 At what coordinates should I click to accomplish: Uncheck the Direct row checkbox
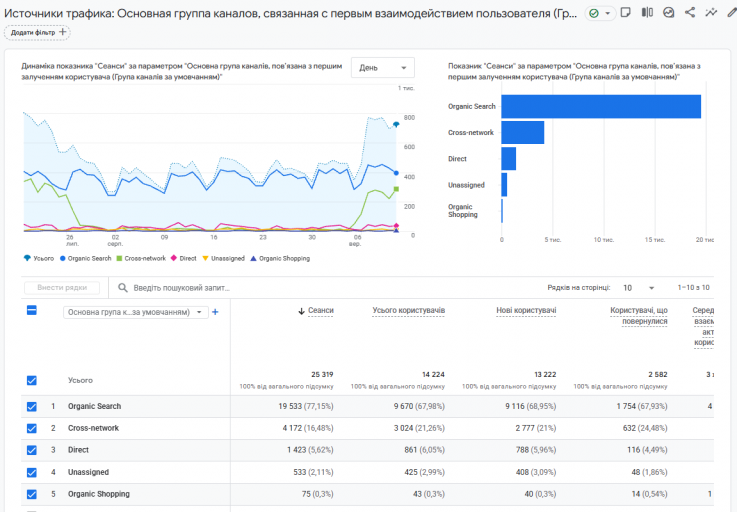31,450
